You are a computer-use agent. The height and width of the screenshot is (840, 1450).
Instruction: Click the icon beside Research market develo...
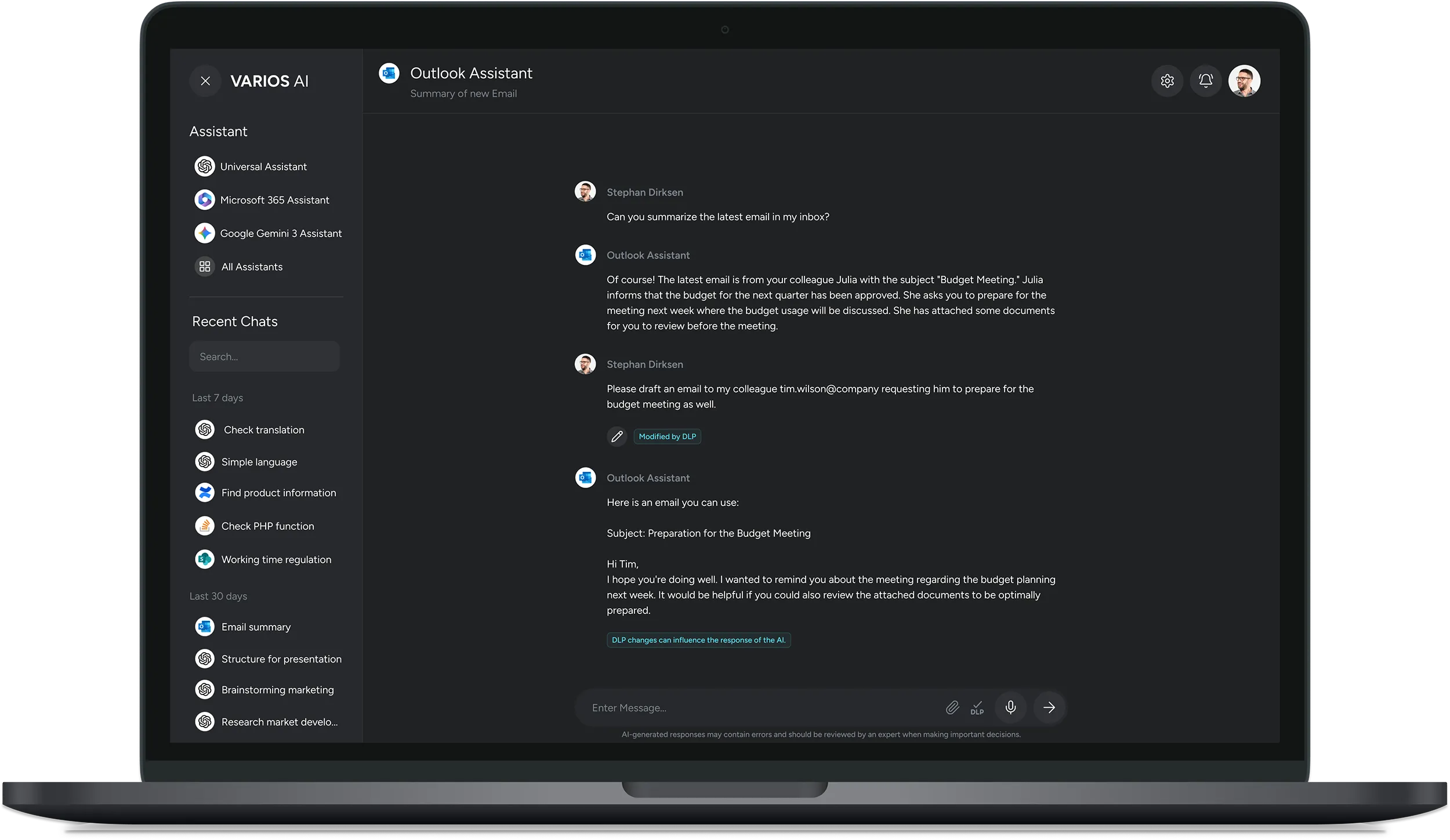coord(205,722)
